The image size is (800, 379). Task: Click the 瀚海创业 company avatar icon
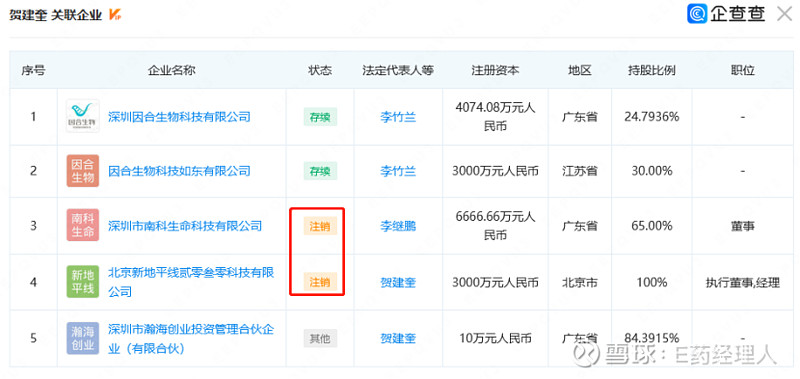tap(83, 338)
